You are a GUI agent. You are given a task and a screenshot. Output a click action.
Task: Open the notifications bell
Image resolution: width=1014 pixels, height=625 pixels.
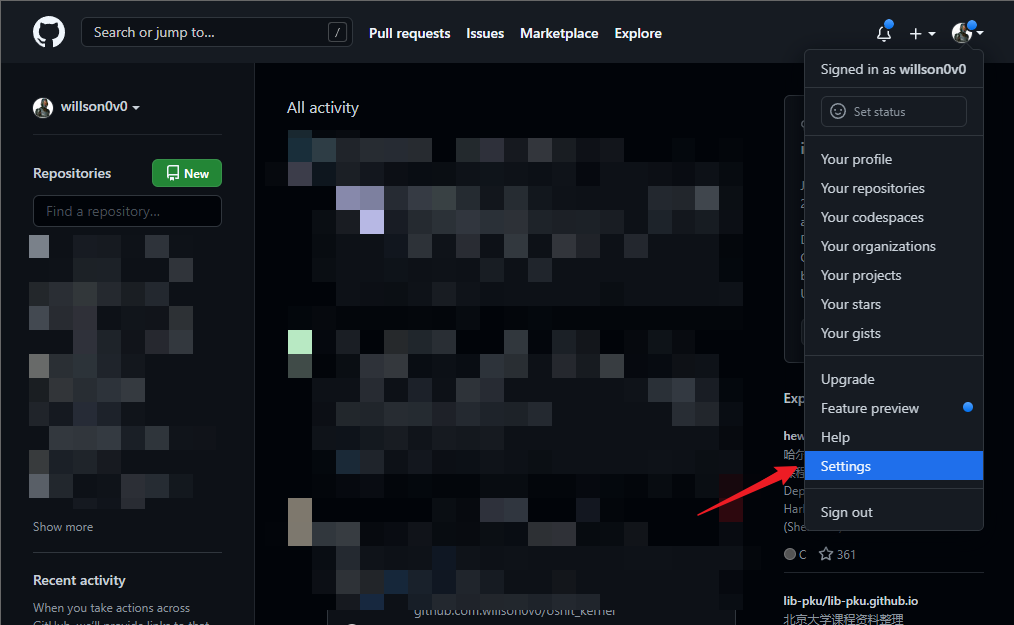click(884, 33)
